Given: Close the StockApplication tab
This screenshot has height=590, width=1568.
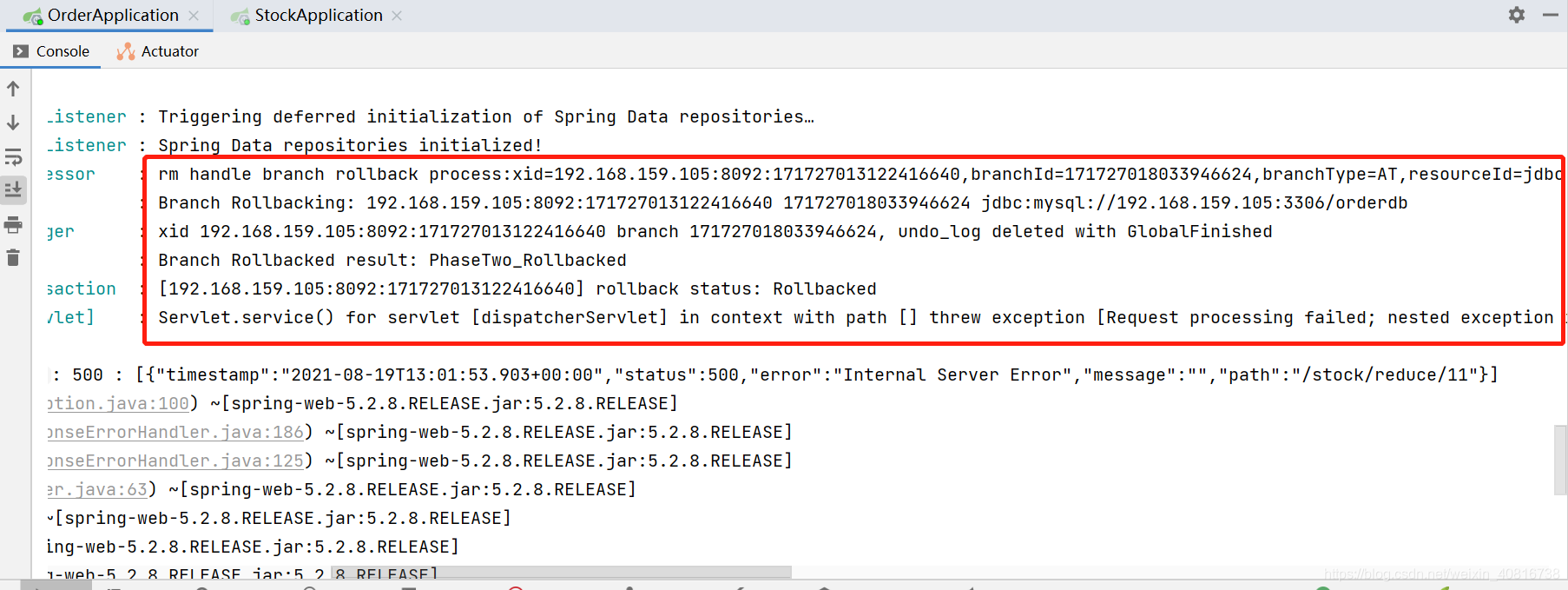Looking at the screenshot, I should (x=397, y=16).
